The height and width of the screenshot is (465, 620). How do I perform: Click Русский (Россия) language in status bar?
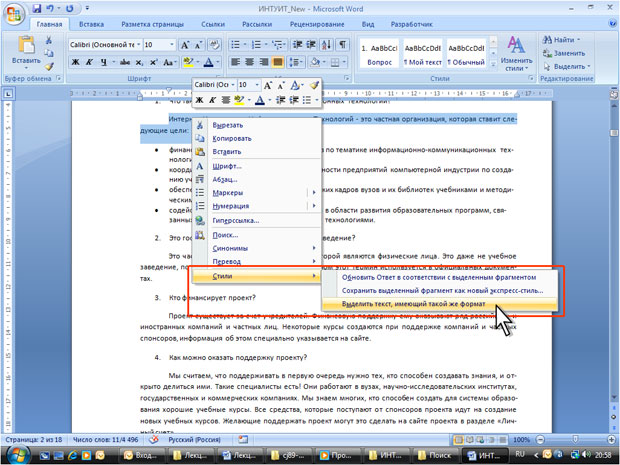pyautogui.click(x=194, y=440)
